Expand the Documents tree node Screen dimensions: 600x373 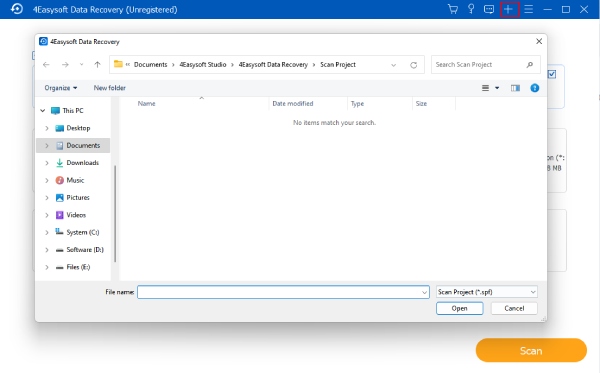tap(47, 145)
